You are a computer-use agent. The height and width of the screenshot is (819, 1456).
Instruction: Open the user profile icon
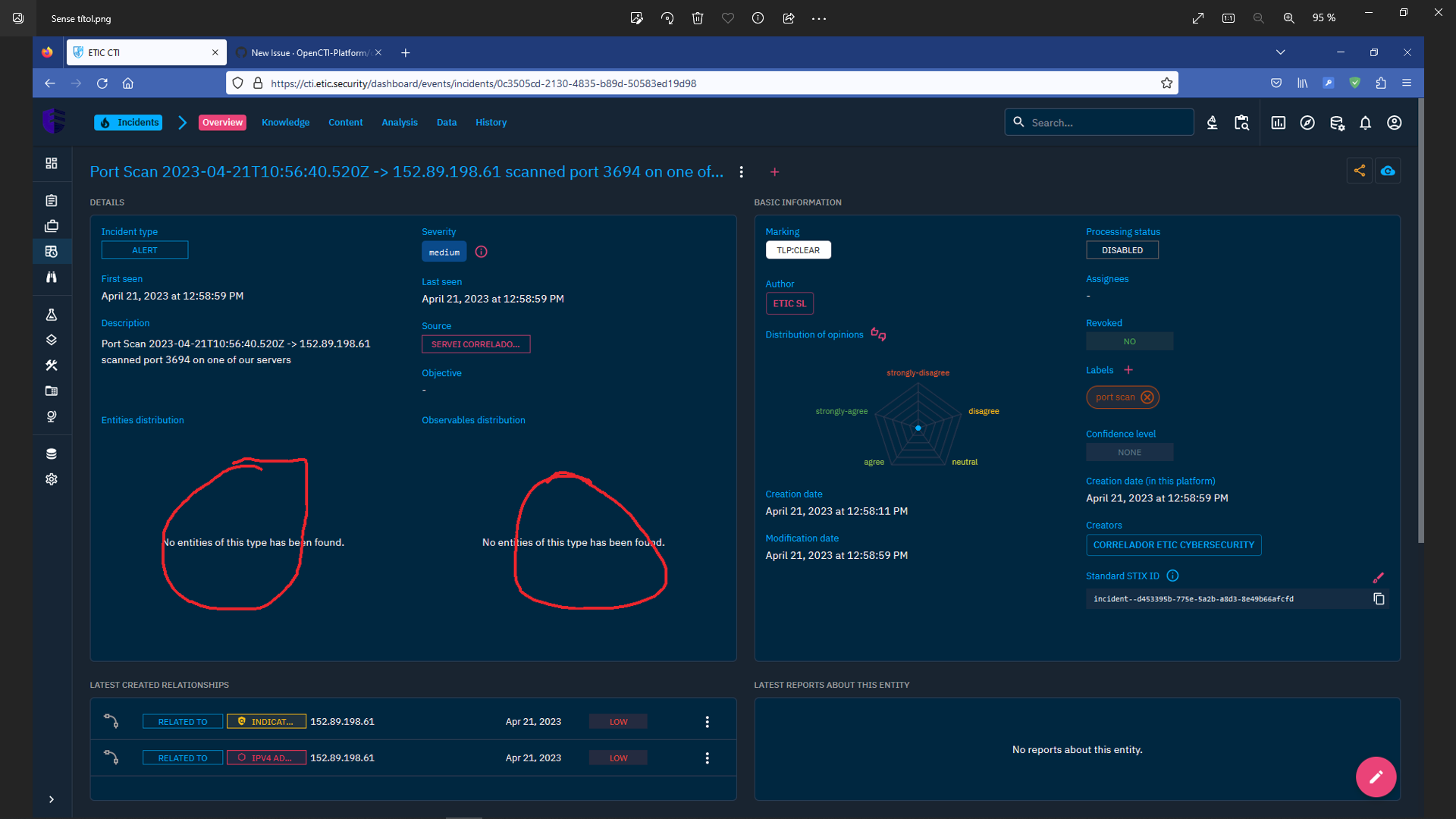pos(1394,123)
